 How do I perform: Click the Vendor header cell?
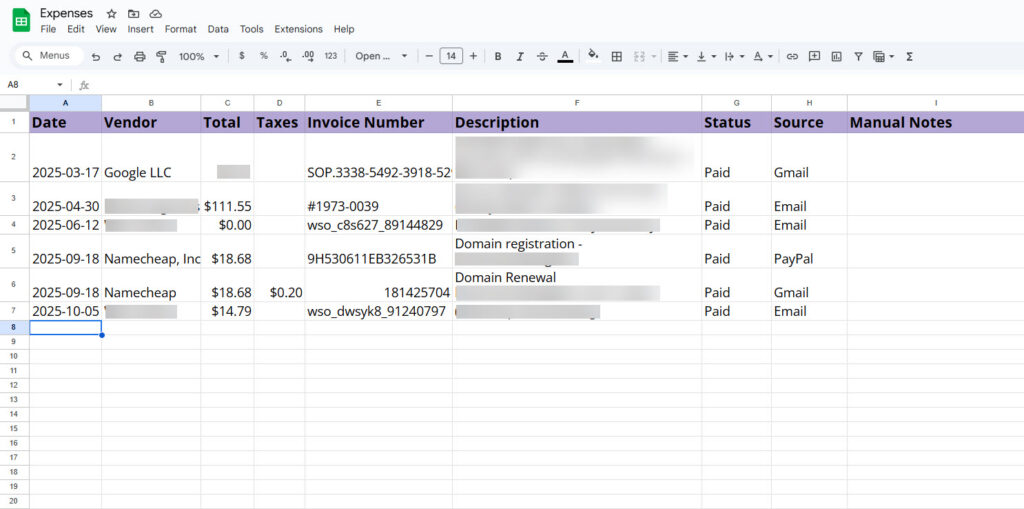click(x=151, y=122)
